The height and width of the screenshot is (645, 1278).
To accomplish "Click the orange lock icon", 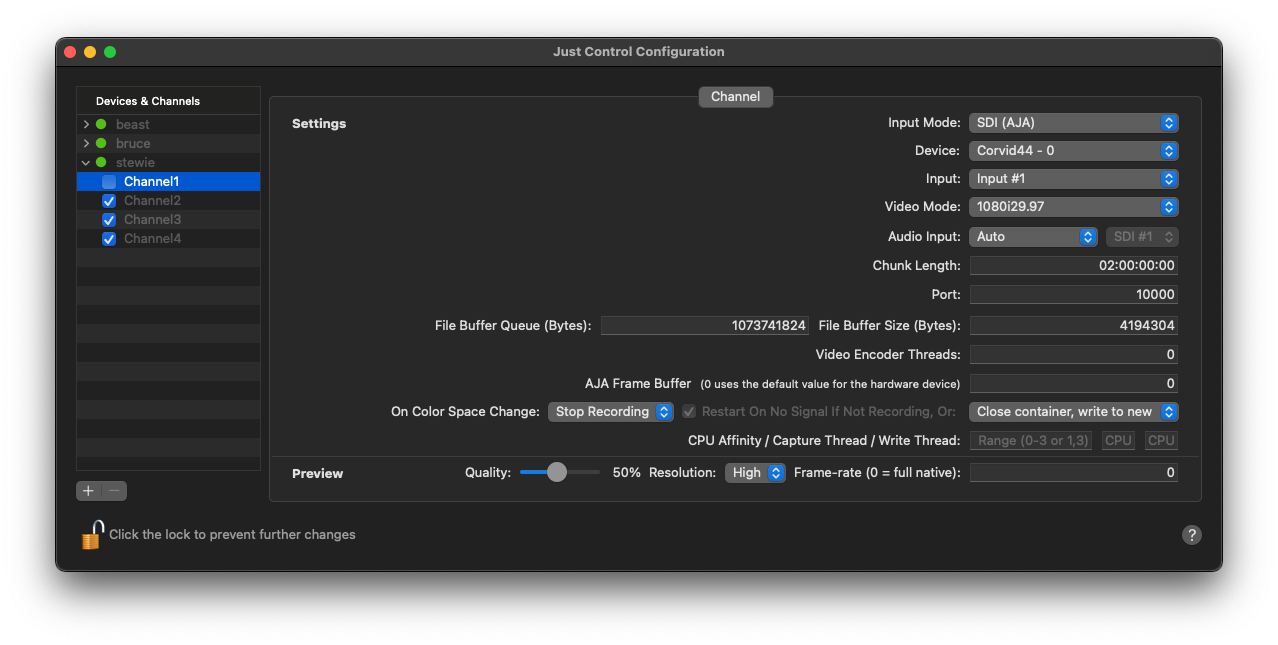I will click(x=92, y=535).
